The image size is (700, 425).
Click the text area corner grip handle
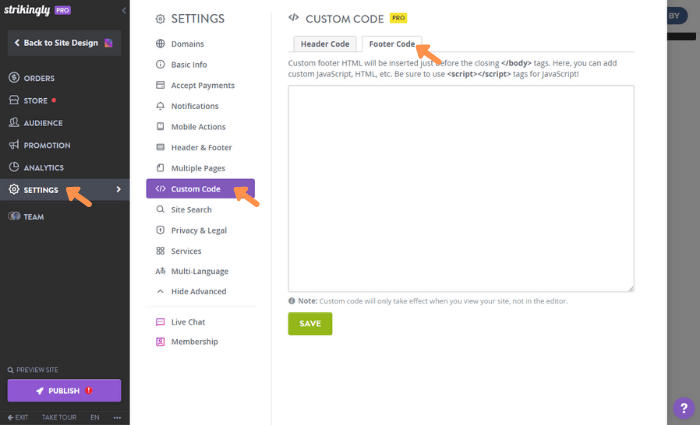[631, 288]
